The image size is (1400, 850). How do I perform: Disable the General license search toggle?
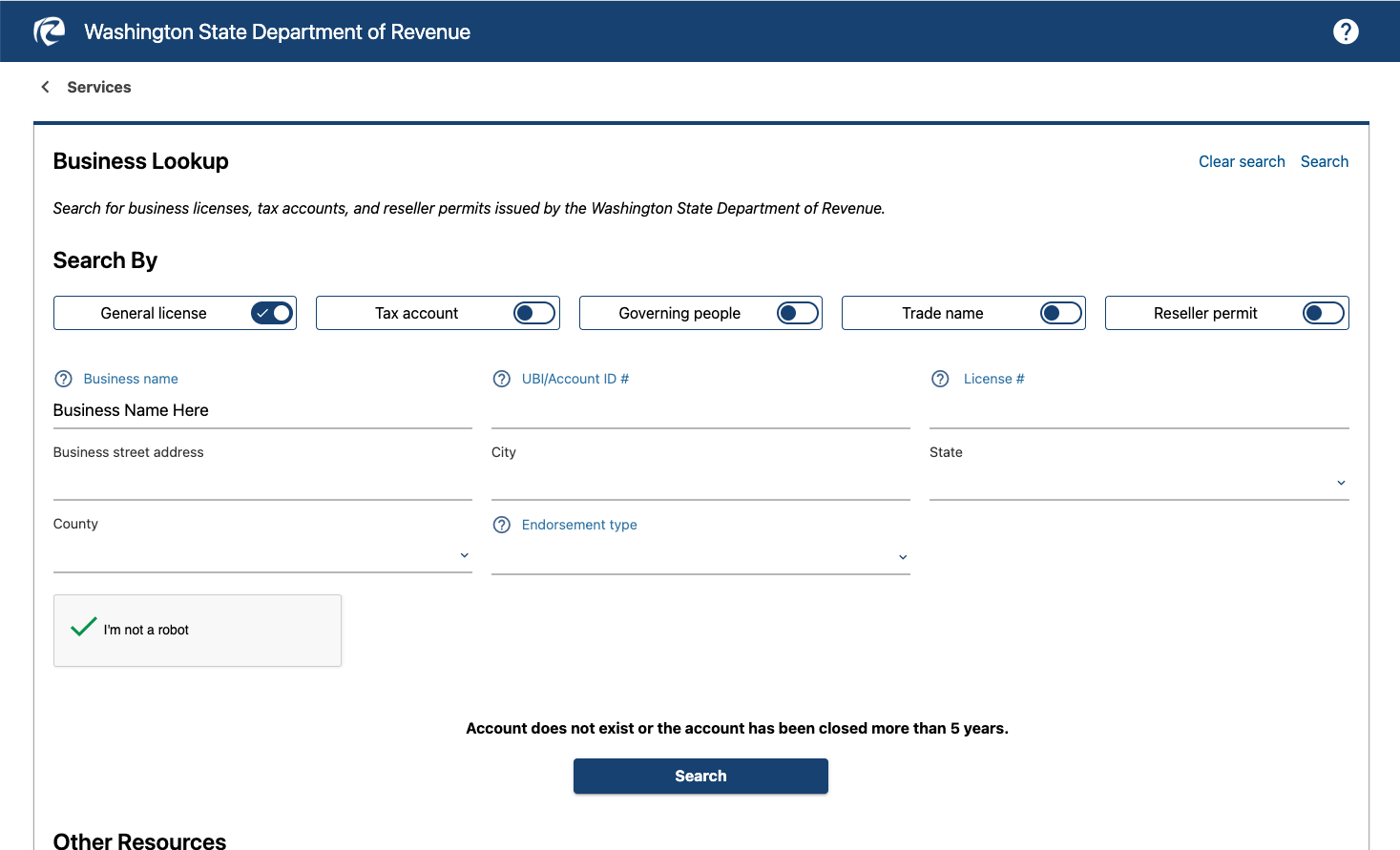272,312
